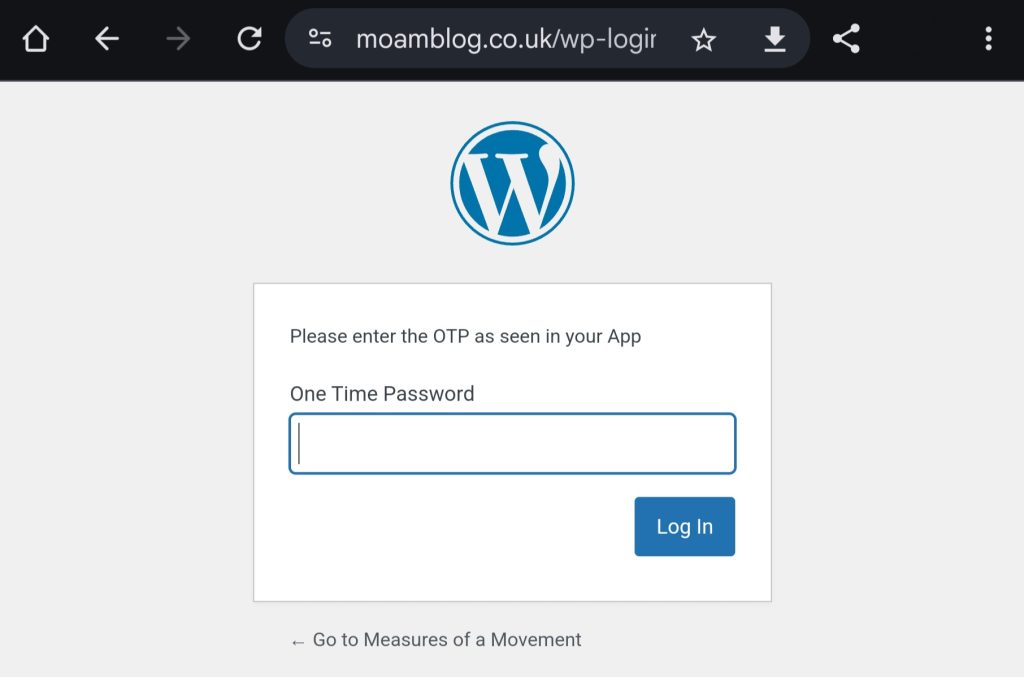Focus the One Time Password input field

pos(512,444)
